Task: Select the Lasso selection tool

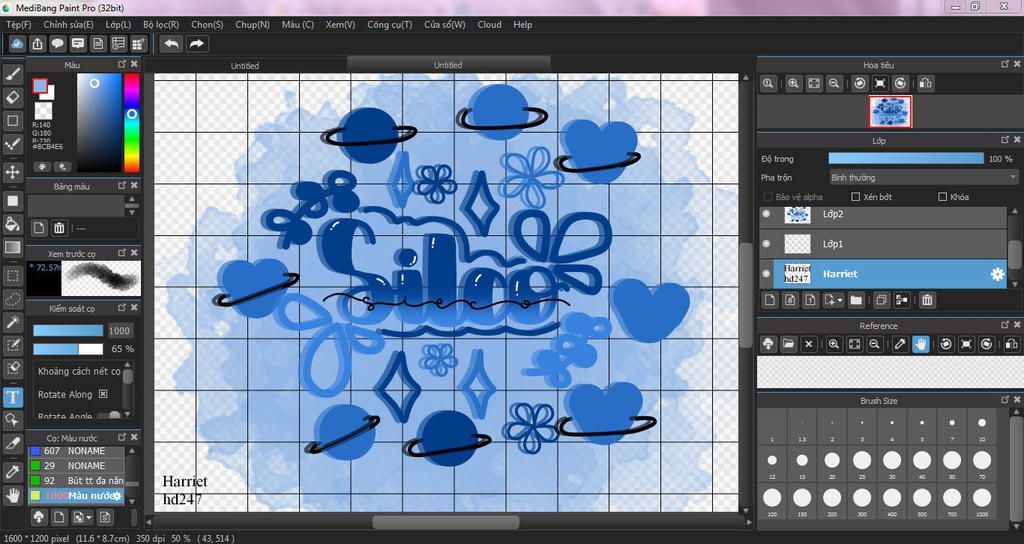Action: [x=12, y=298]
